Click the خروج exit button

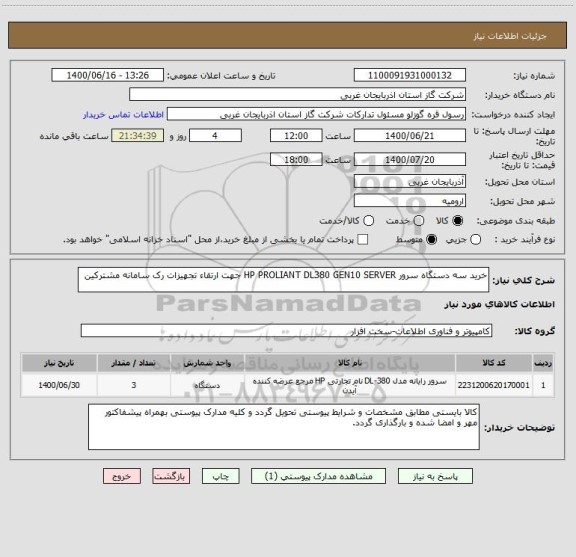(x=122, y=476)
